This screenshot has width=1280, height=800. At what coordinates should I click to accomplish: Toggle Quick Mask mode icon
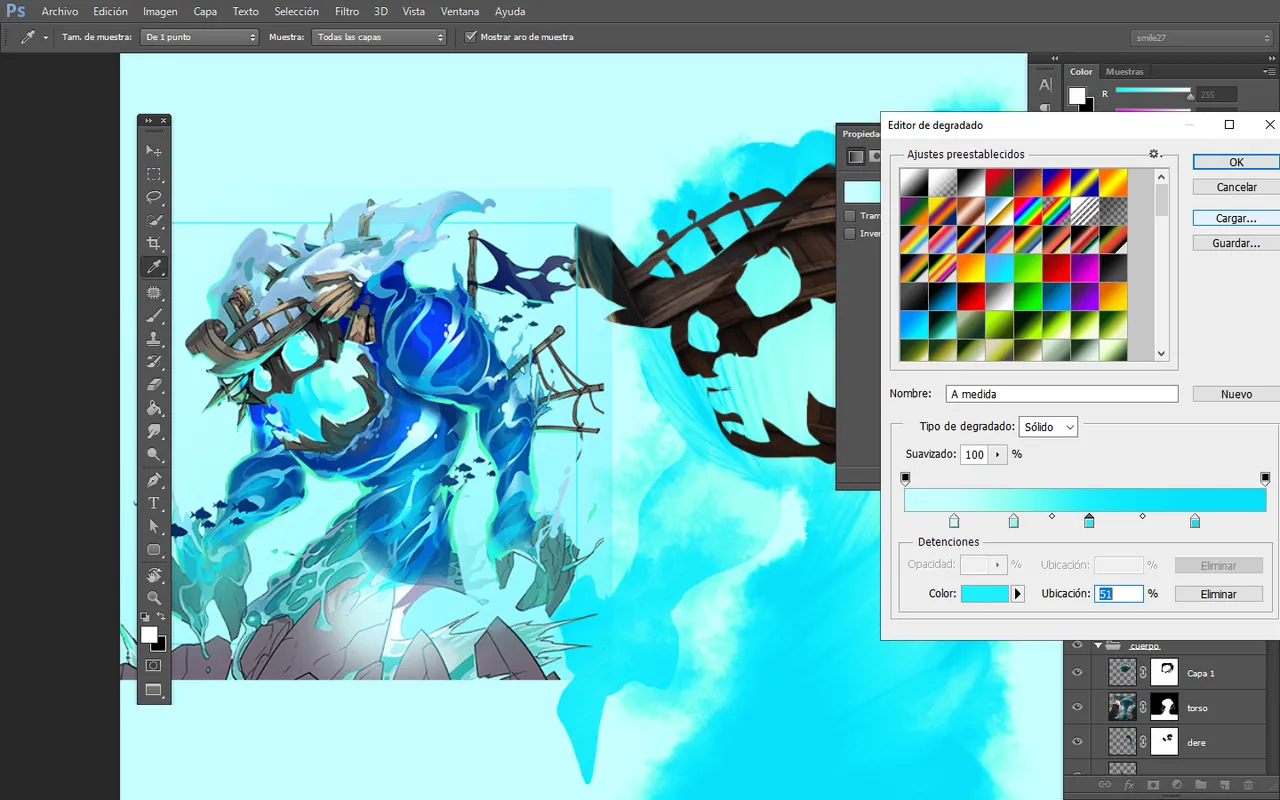pyautogui.click(x=154, y=665)
